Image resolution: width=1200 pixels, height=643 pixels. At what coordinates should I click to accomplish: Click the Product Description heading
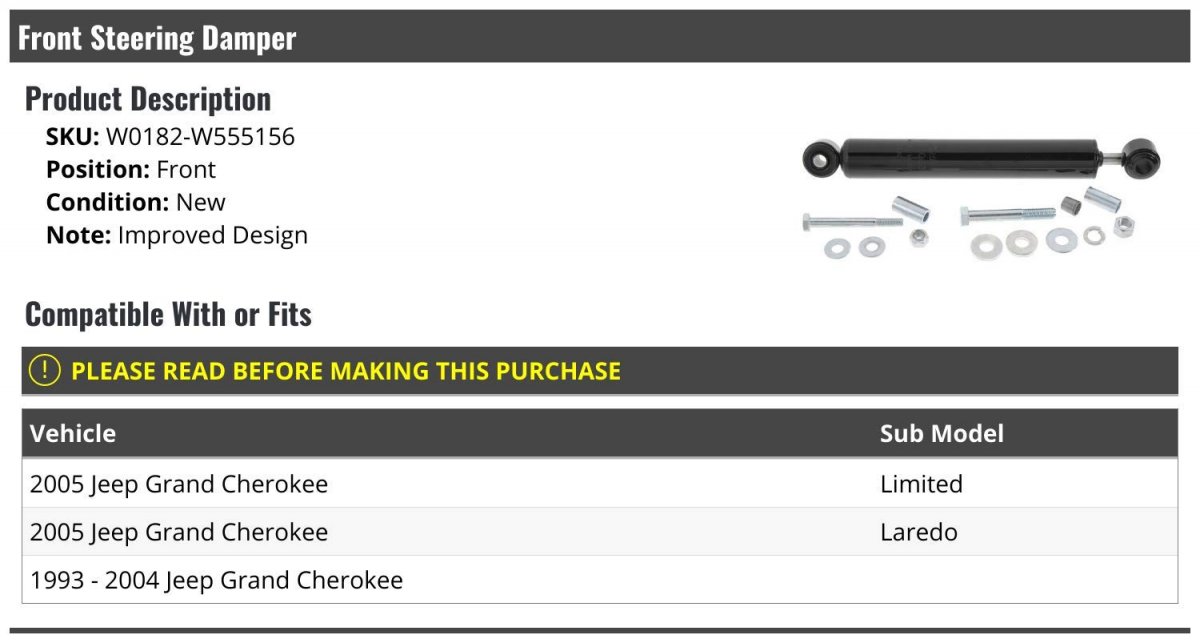pos(148,98)
